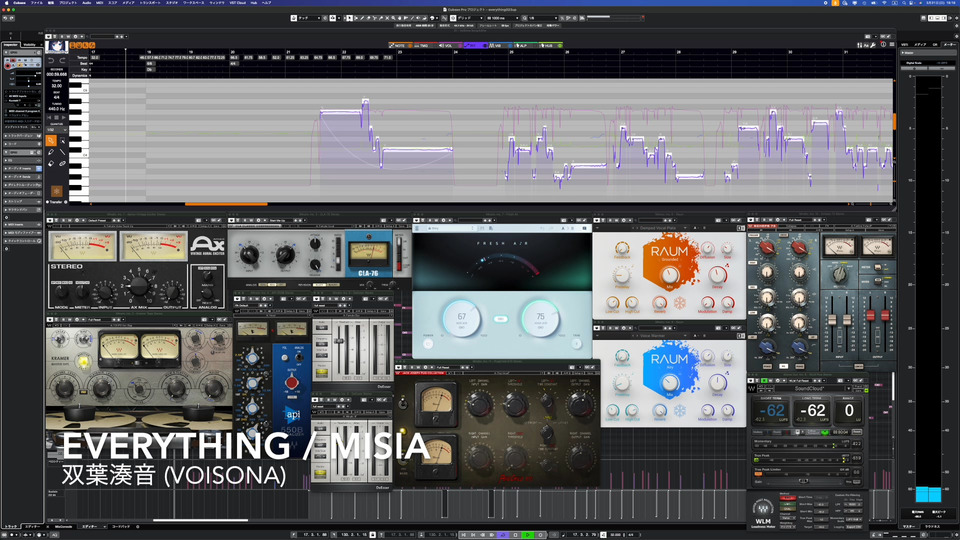Select the eraser tool in editor palette
This screenshot has height=540, width=960.
coord(51,163)
